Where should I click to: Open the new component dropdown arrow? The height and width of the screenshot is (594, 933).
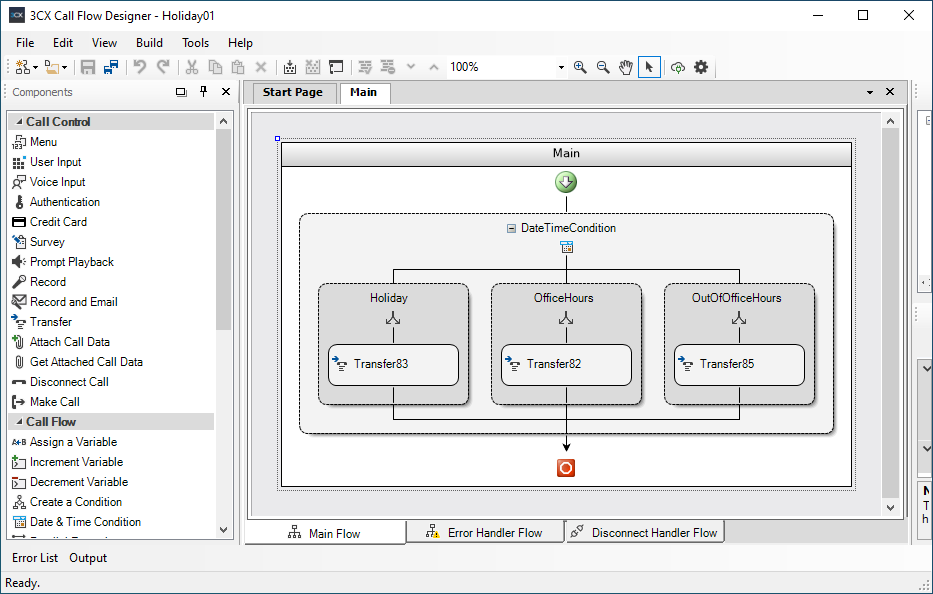[35, 68]
